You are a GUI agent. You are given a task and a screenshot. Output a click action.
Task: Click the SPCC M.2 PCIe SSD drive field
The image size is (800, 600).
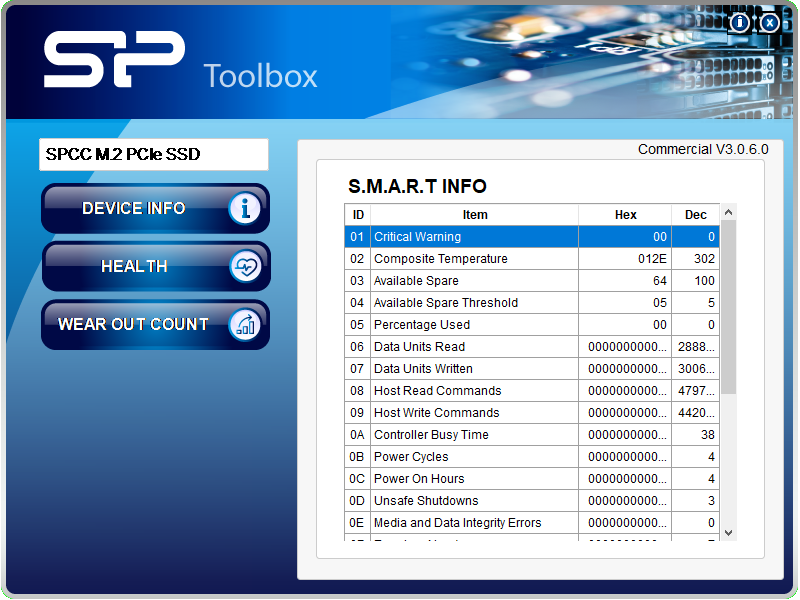[154, 154]
